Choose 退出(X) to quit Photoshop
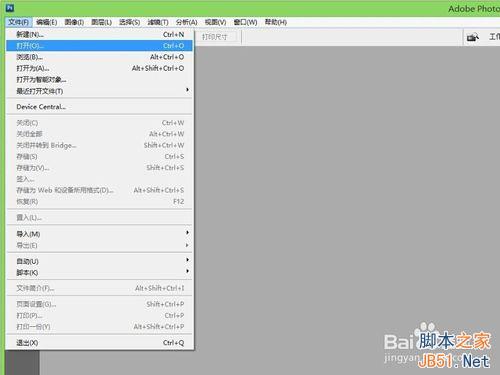The width and height of the screenshot is (500, 375). [99, 343]
